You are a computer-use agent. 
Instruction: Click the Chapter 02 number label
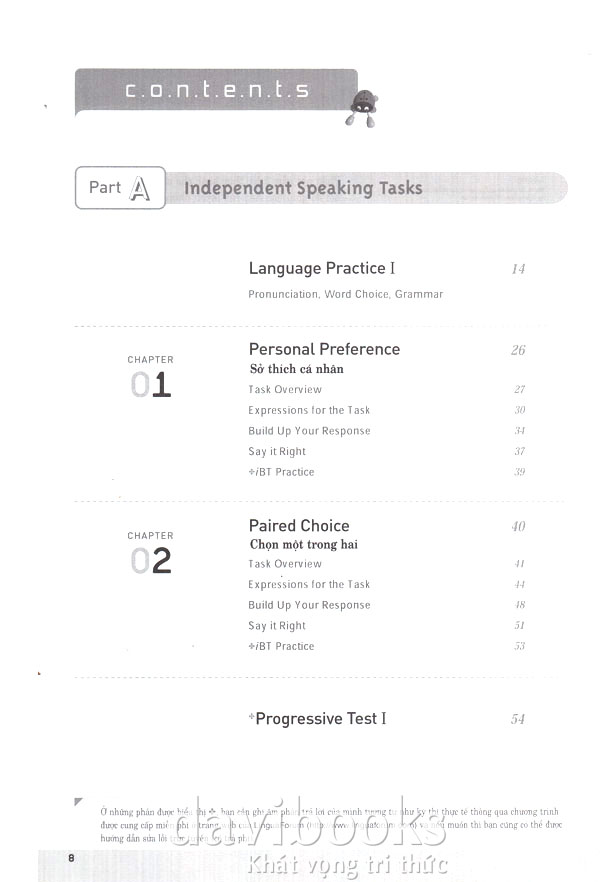(151, 561)
